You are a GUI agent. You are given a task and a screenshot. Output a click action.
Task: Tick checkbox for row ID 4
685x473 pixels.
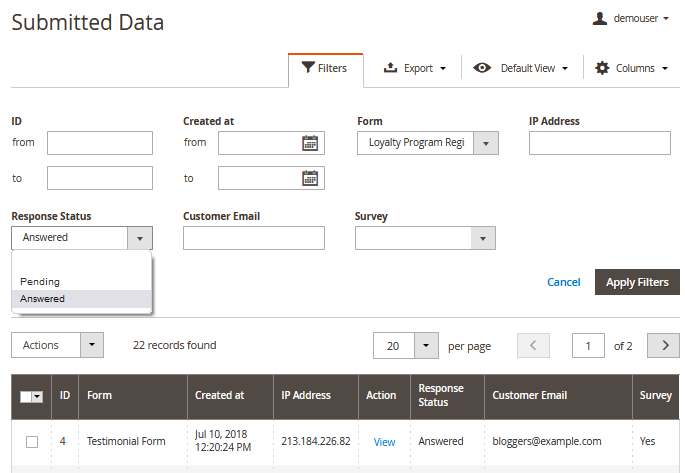(32, 441)
